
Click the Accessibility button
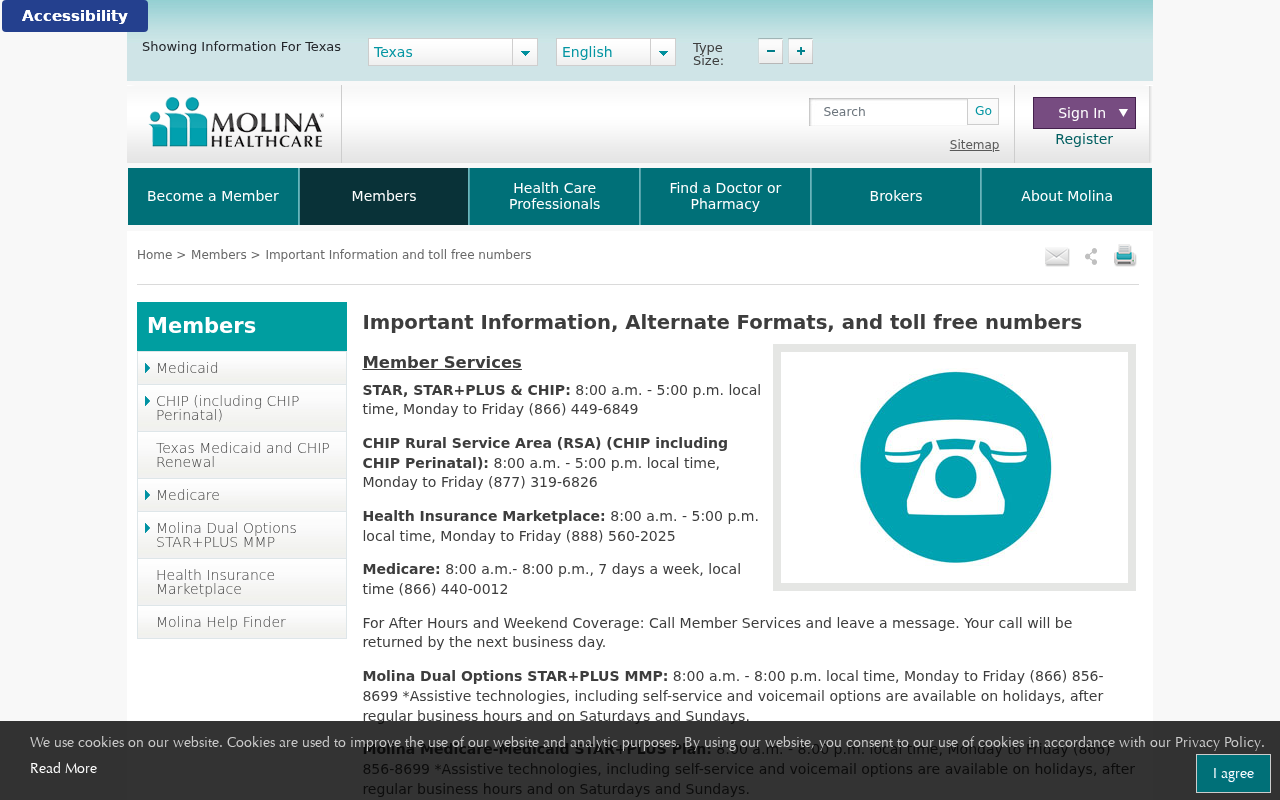[x=75, y=16]
